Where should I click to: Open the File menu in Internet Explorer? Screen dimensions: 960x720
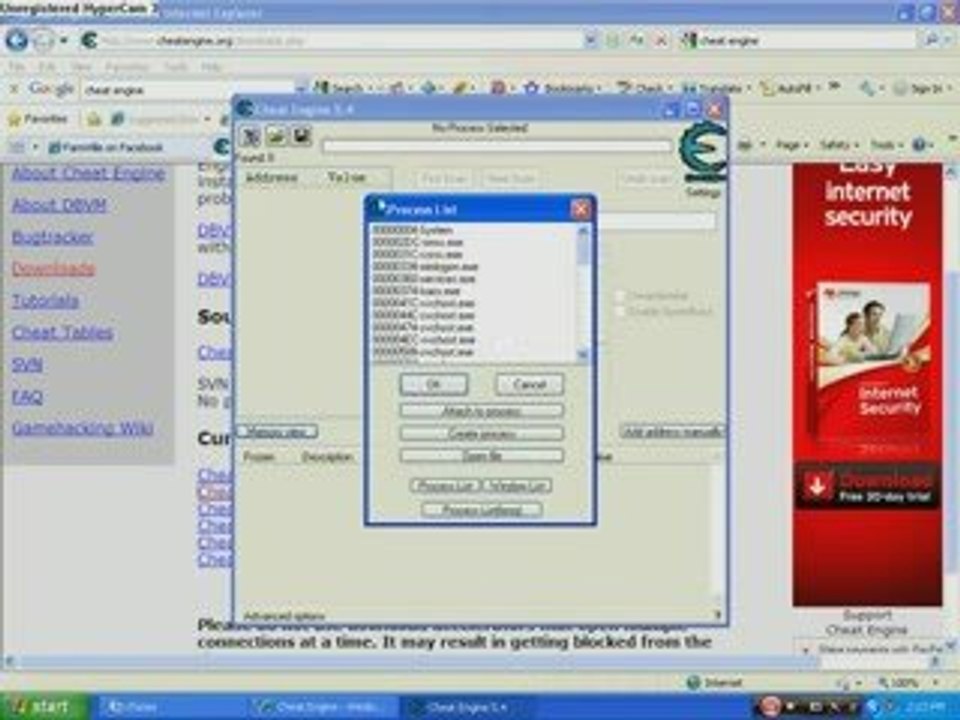pos(16,66)
